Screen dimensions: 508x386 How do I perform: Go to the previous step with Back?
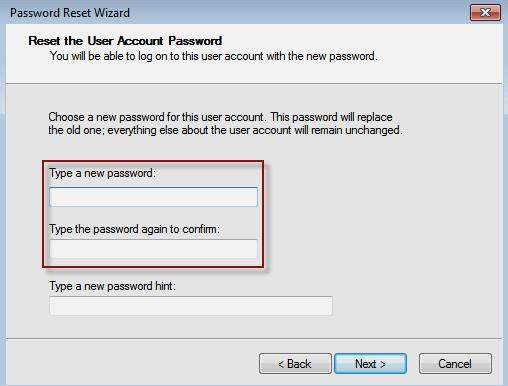point(295,364)
